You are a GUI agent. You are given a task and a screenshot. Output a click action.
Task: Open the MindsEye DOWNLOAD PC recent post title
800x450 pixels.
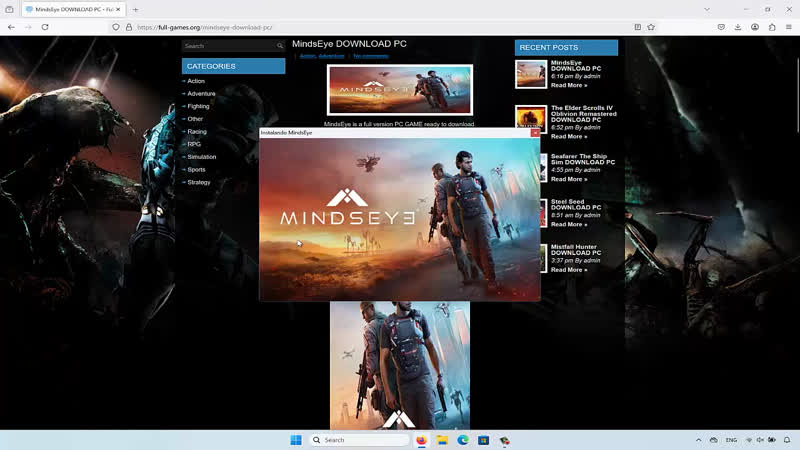tap(576, 65)
